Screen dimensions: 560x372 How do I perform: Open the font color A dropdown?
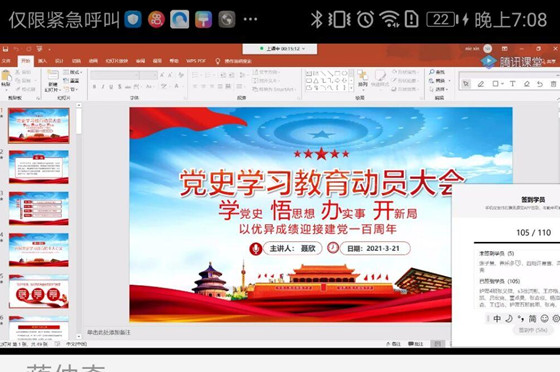point(178,86)
